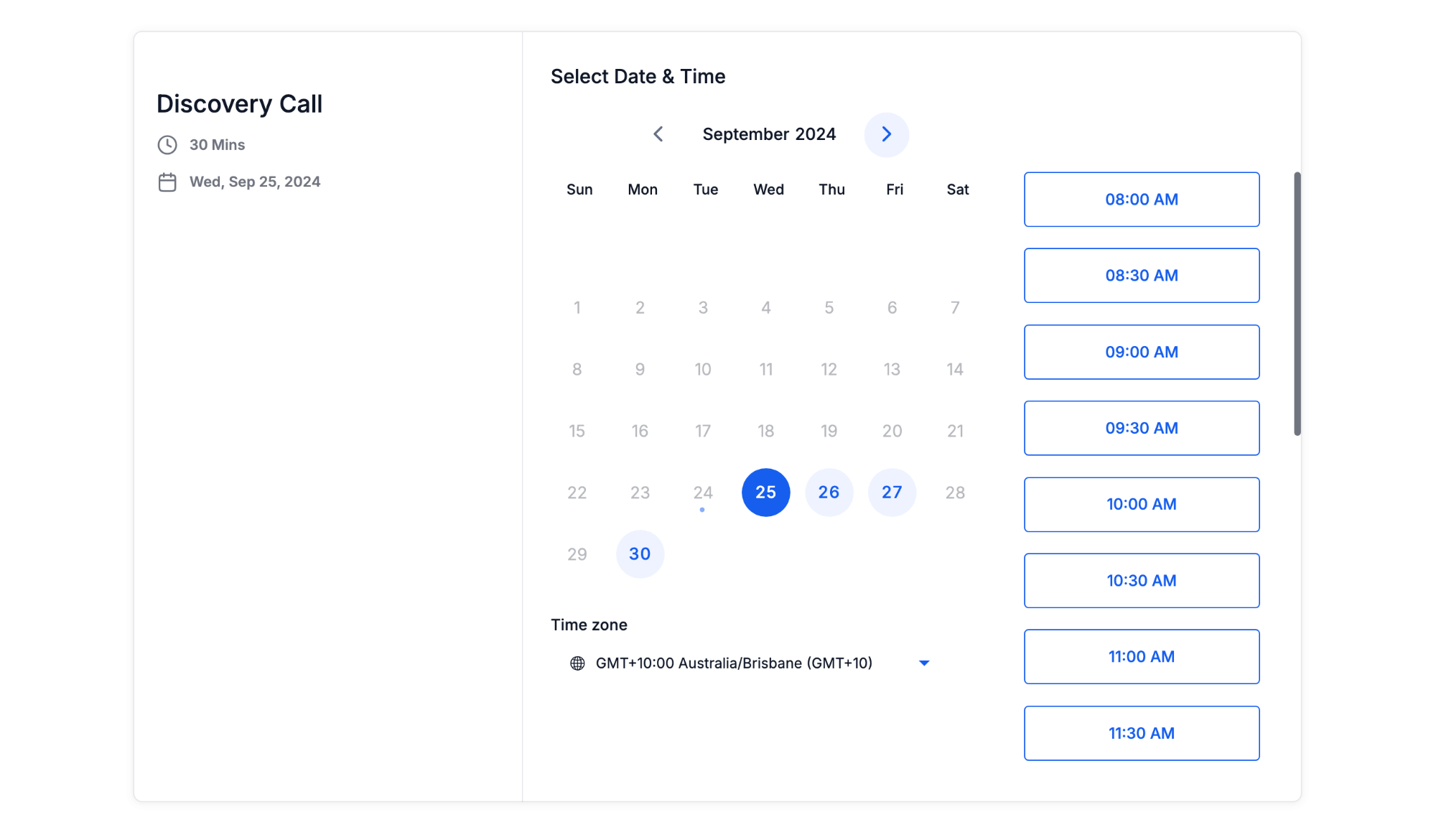Click the clock icon beside 30 Mins
This screenshot has width=1436, height=840.
coord(167,145)
